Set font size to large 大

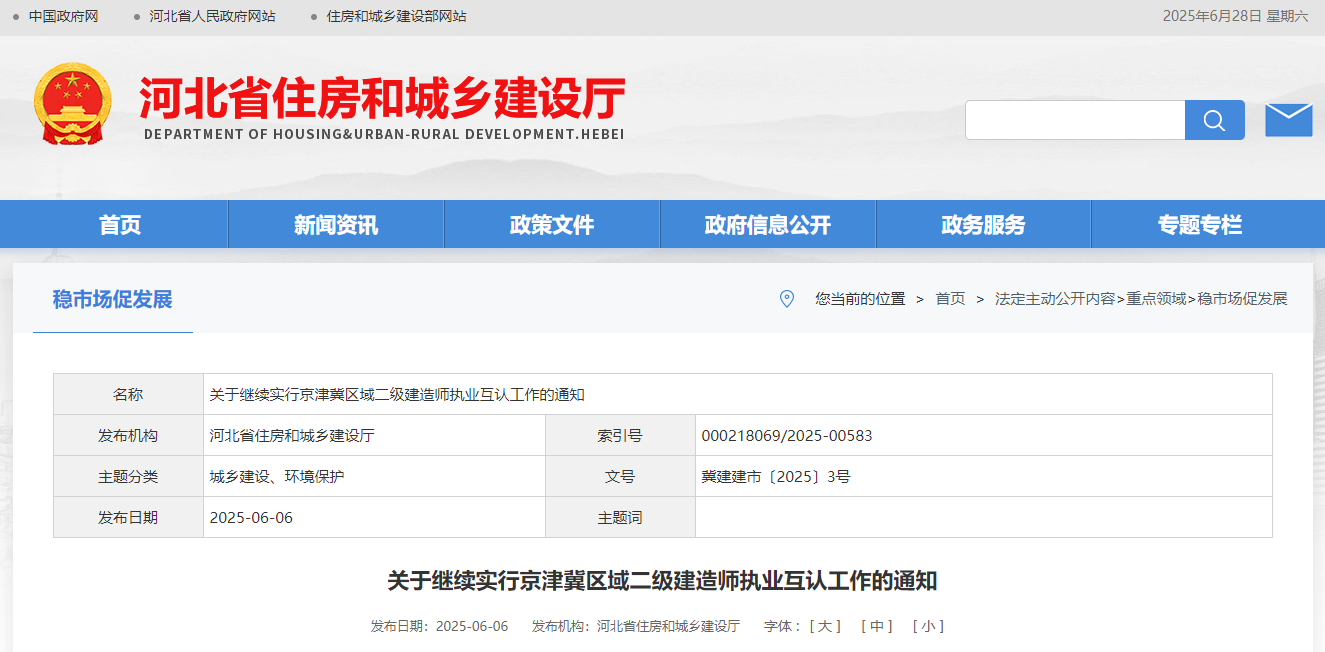[825, 626]
